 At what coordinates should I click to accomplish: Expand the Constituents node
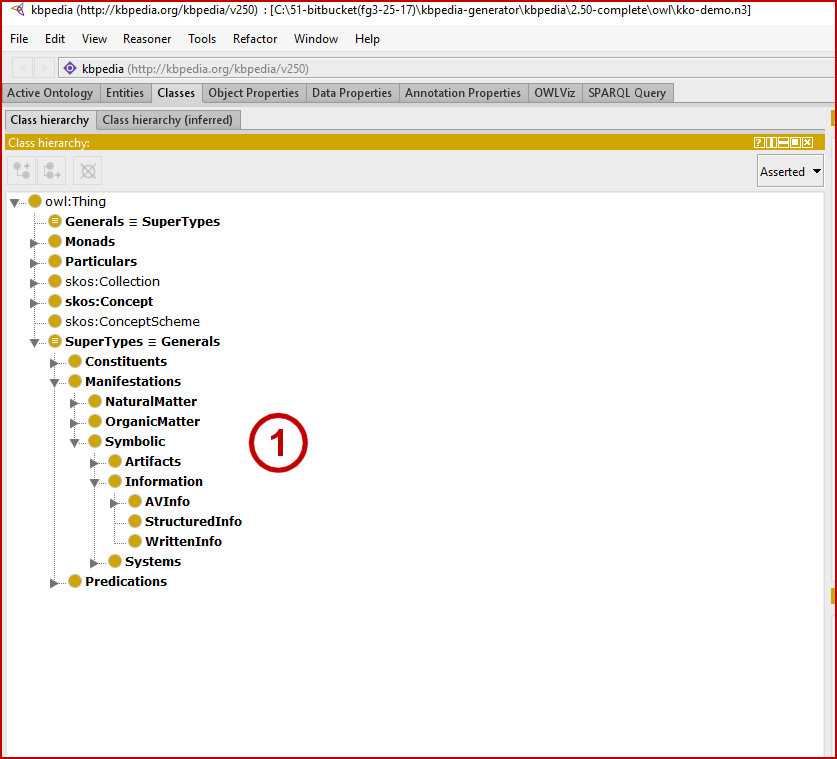click(54, 363)
